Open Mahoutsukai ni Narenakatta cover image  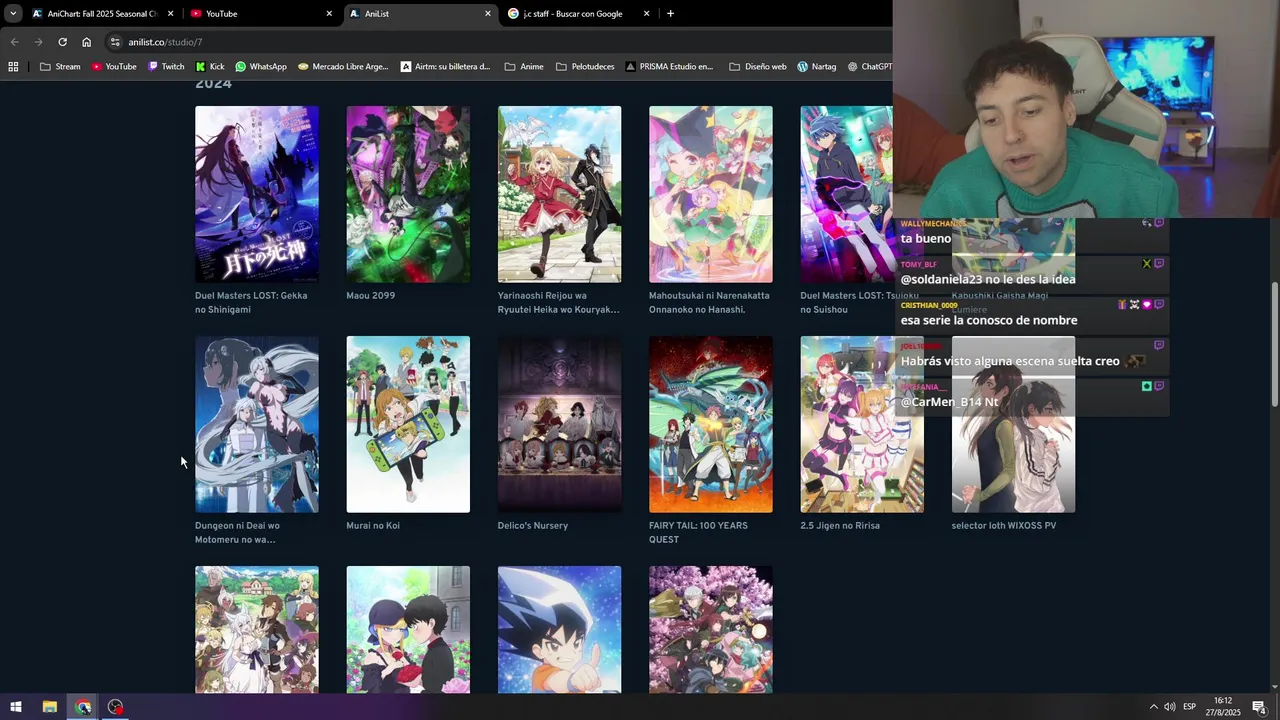tap(711, 194)
